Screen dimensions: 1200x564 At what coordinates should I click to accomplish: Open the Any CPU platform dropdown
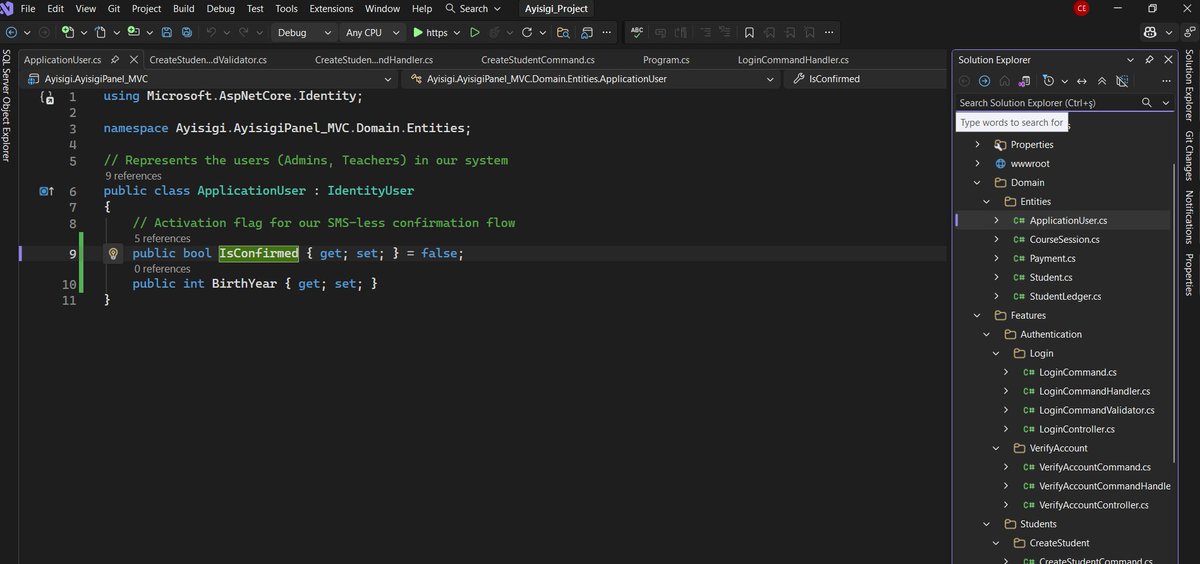pos(372,32)
